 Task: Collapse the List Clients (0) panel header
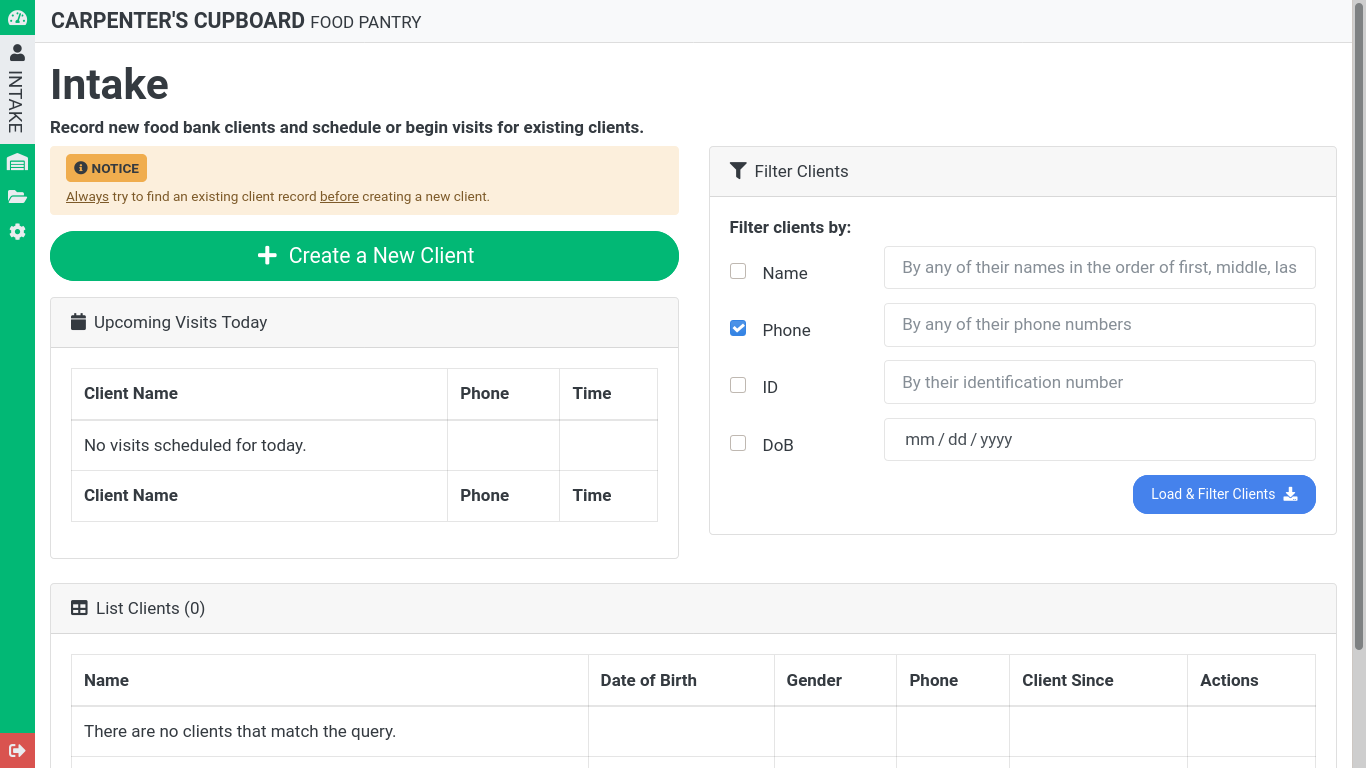click(692, 608)
